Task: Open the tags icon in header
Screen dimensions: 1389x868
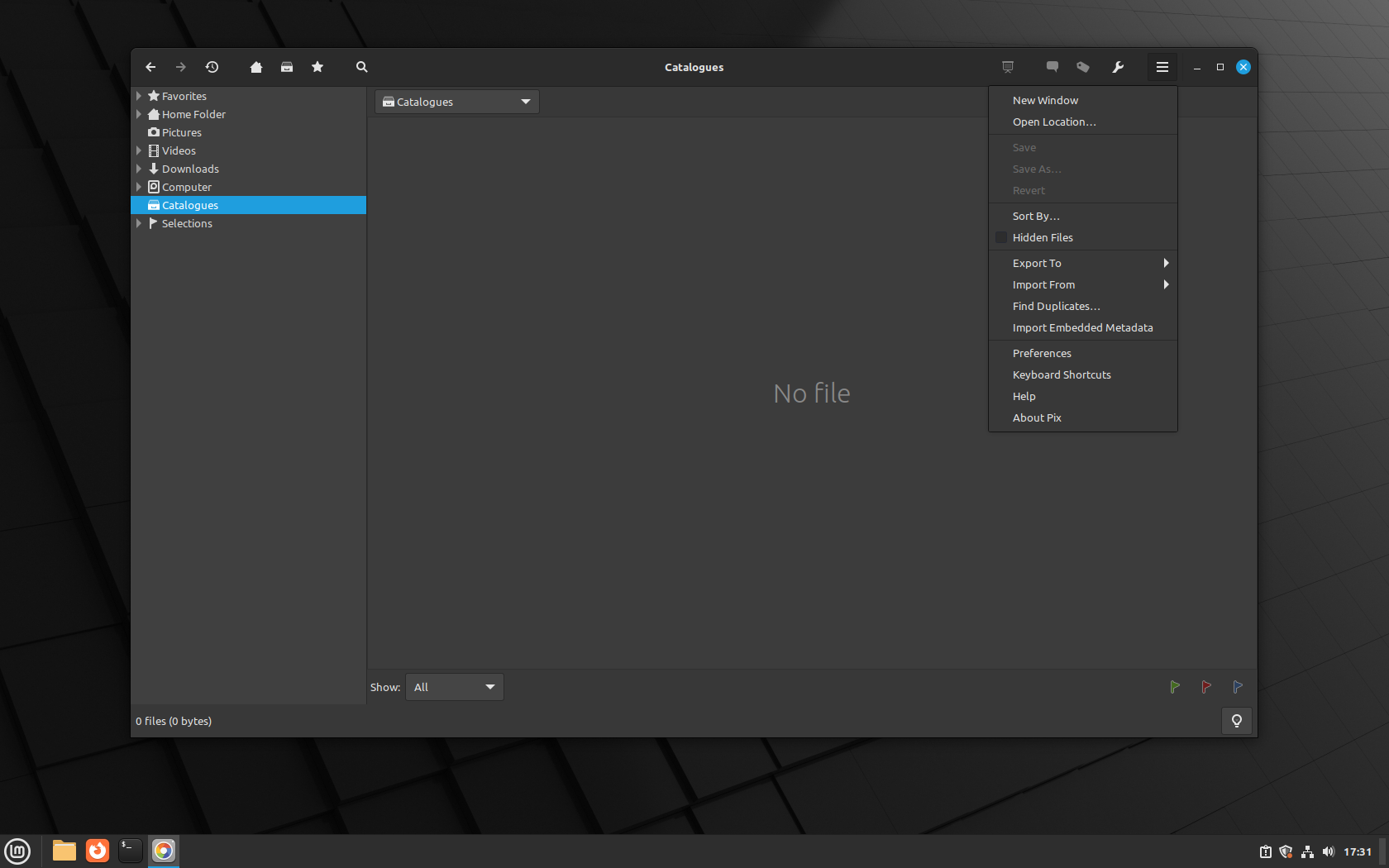Action: tap(1083, 67)
